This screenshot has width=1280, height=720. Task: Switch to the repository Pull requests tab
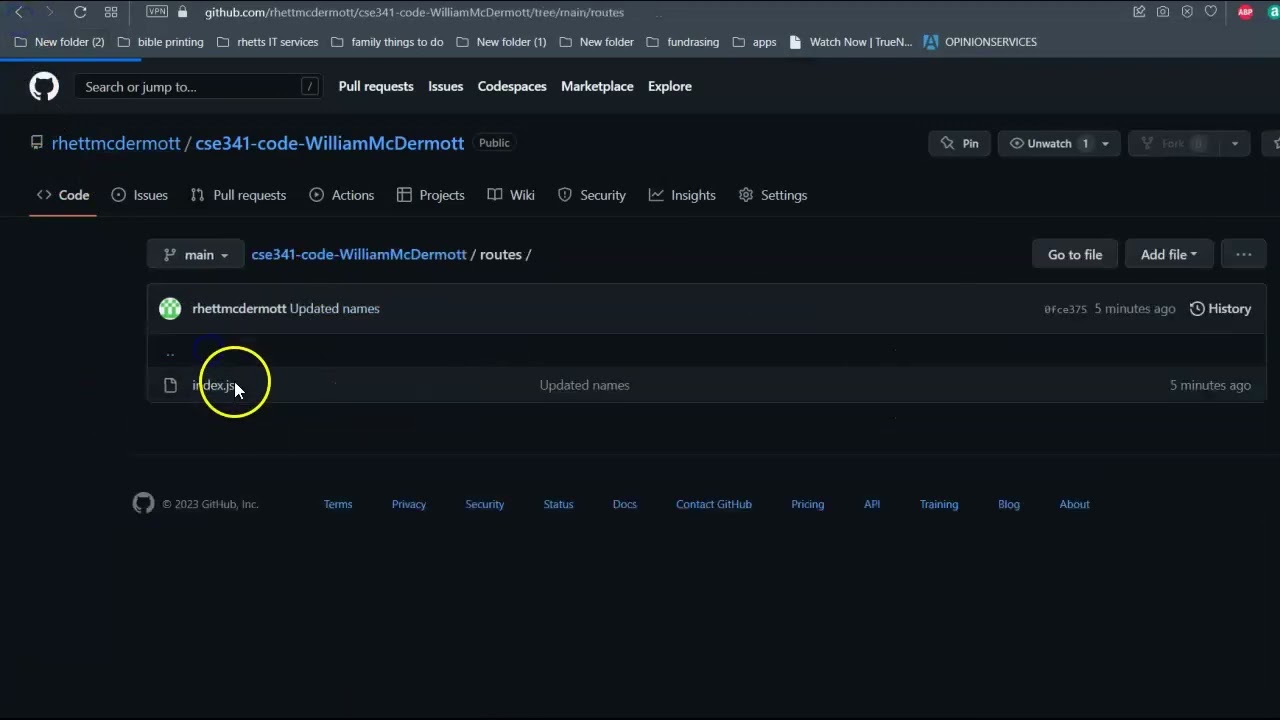tap(238, 195)
